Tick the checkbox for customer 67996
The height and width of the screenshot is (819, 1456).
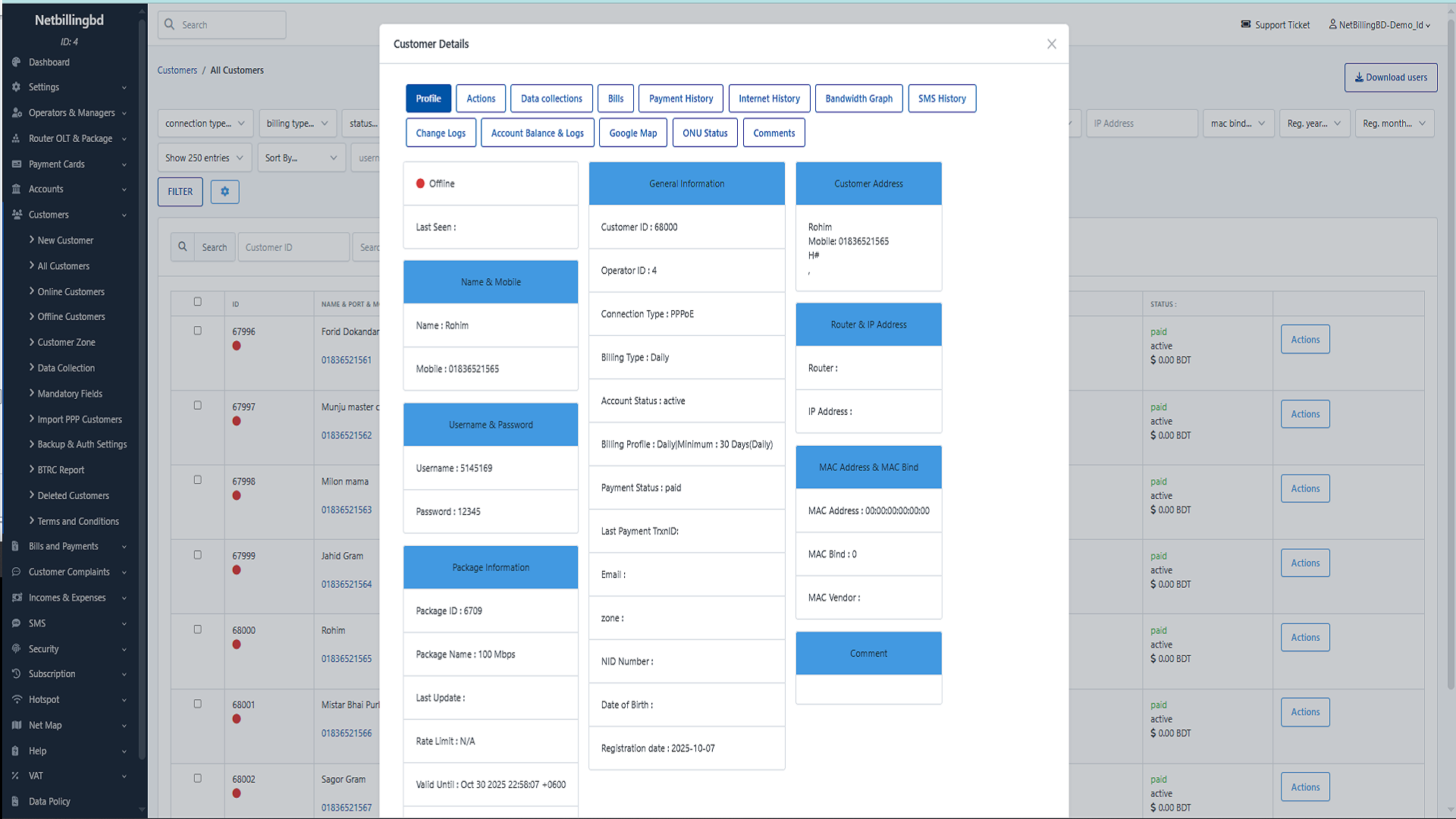[197, 331]
